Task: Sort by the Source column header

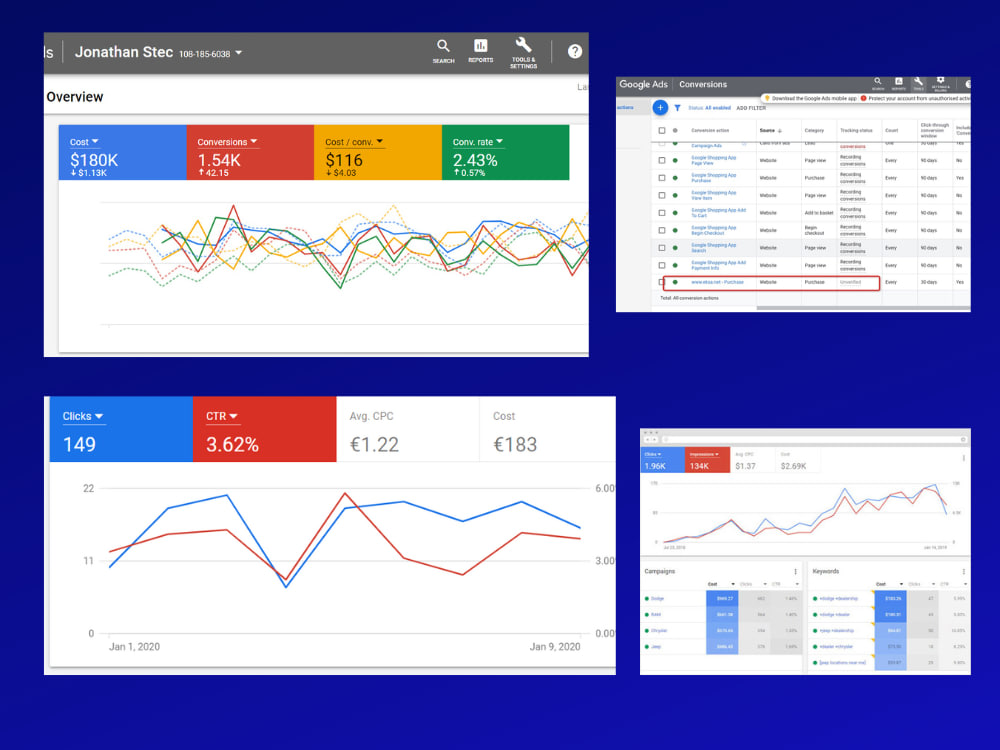Action: coord(770,130)
